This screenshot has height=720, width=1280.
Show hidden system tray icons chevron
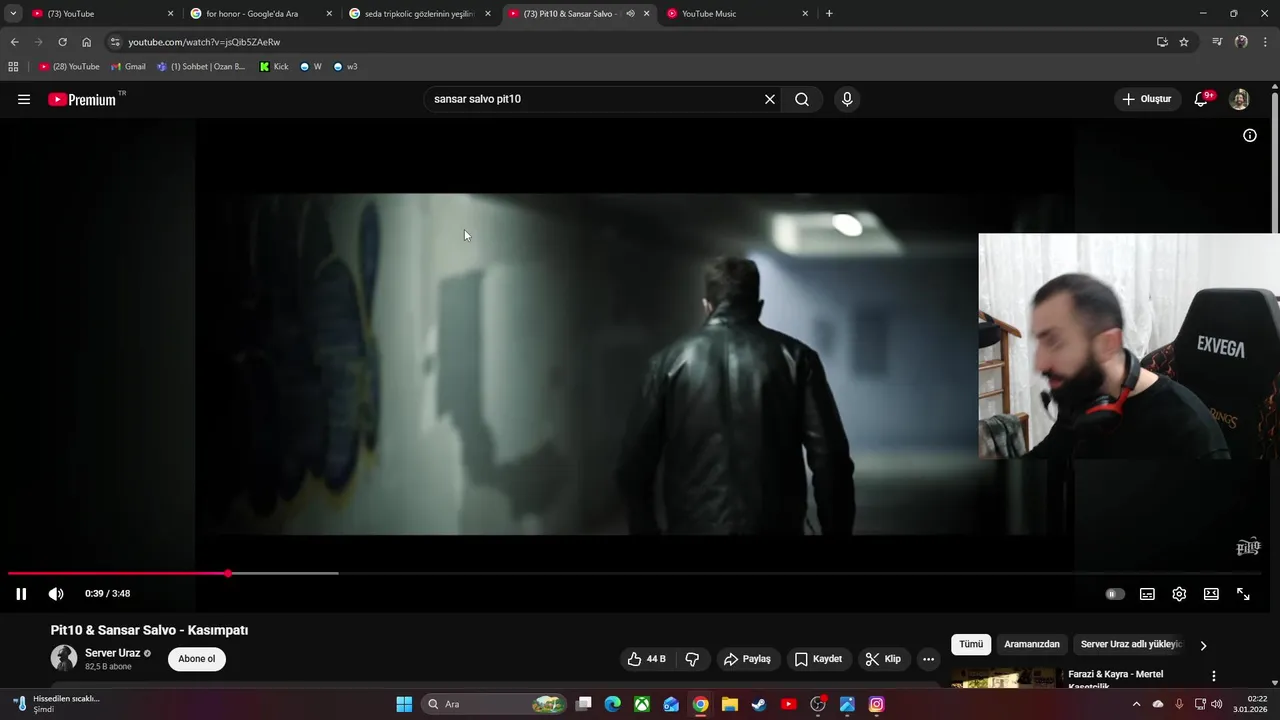tap(1136, 704)
